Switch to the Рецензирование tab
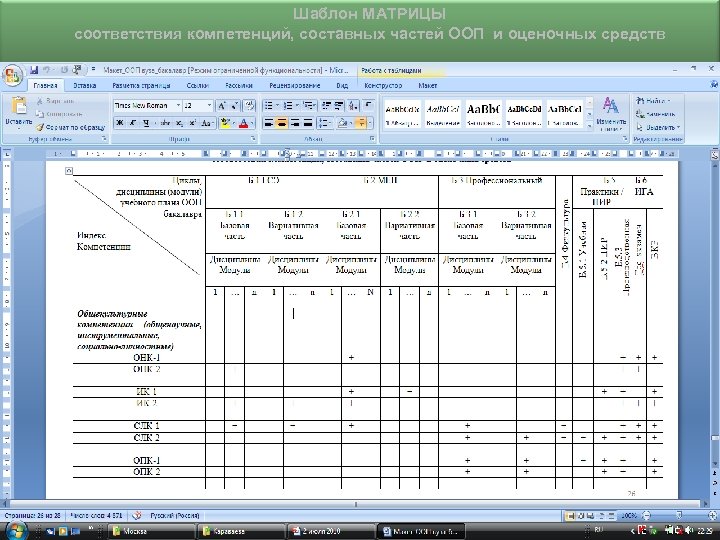This screenshot has height=540, width=720. pos(294,85)
